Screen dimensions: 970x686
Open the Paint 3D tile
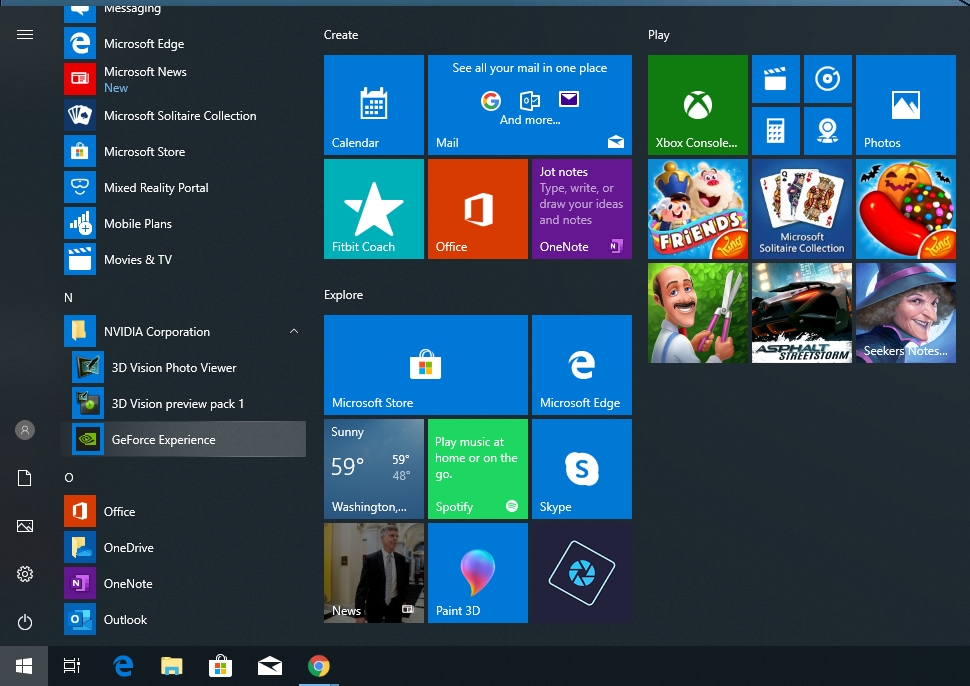point(478,573)
